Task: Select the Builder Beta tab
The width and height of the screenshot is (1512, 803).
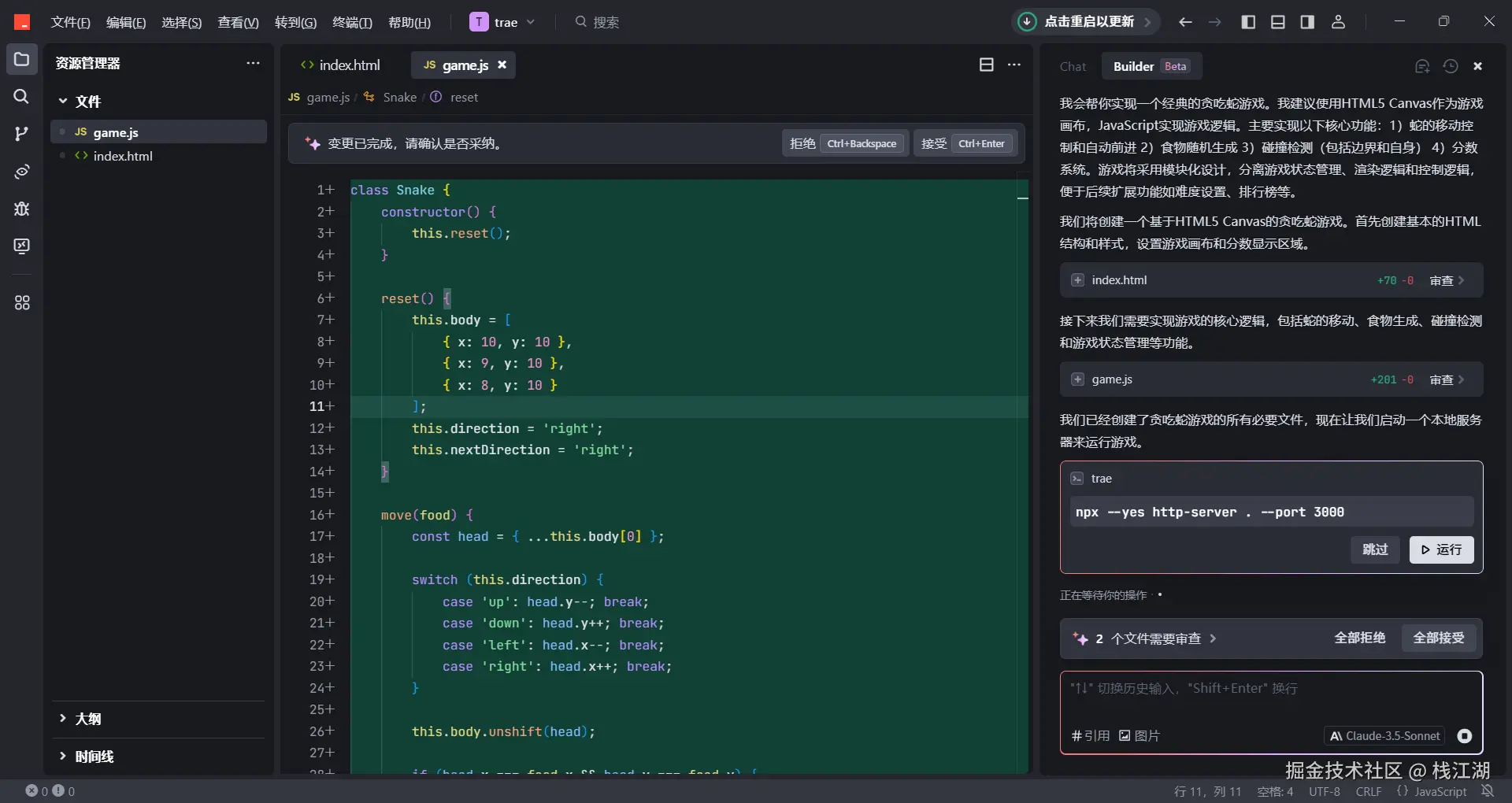Action: pos(1151,66)
